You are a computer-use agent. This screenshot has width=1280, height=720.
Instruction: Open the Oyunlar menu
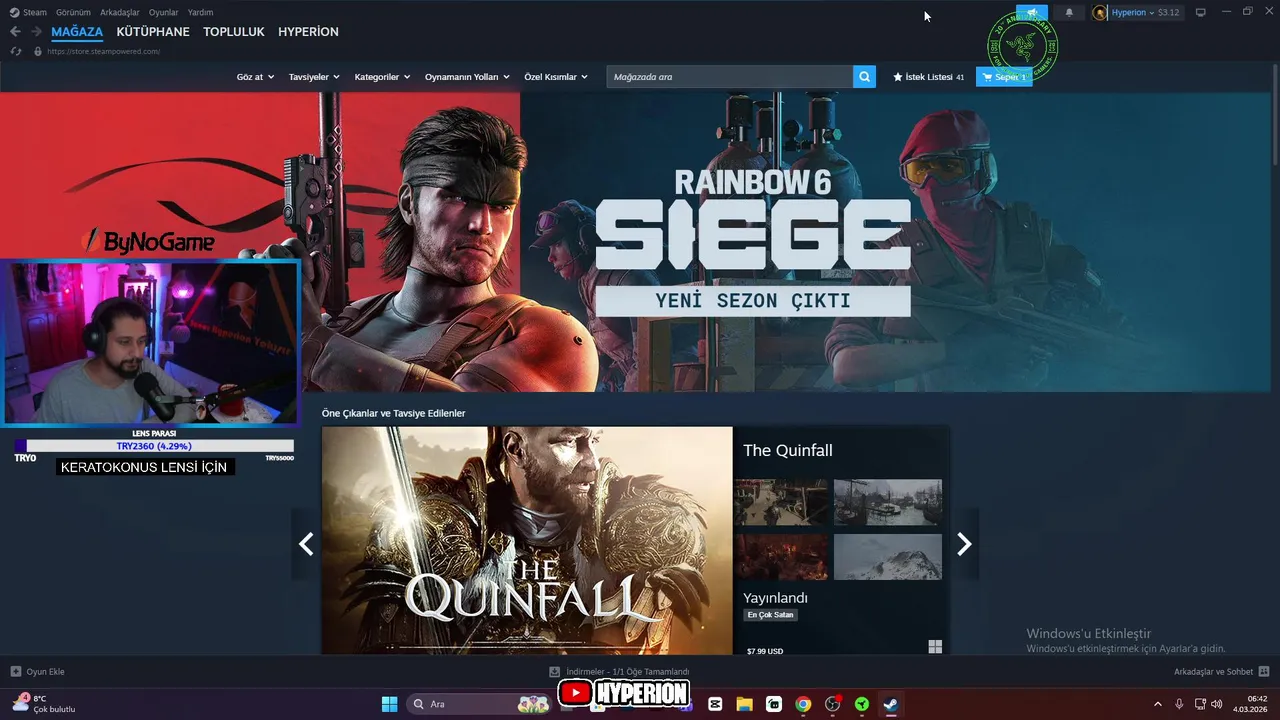coord(164,12)
